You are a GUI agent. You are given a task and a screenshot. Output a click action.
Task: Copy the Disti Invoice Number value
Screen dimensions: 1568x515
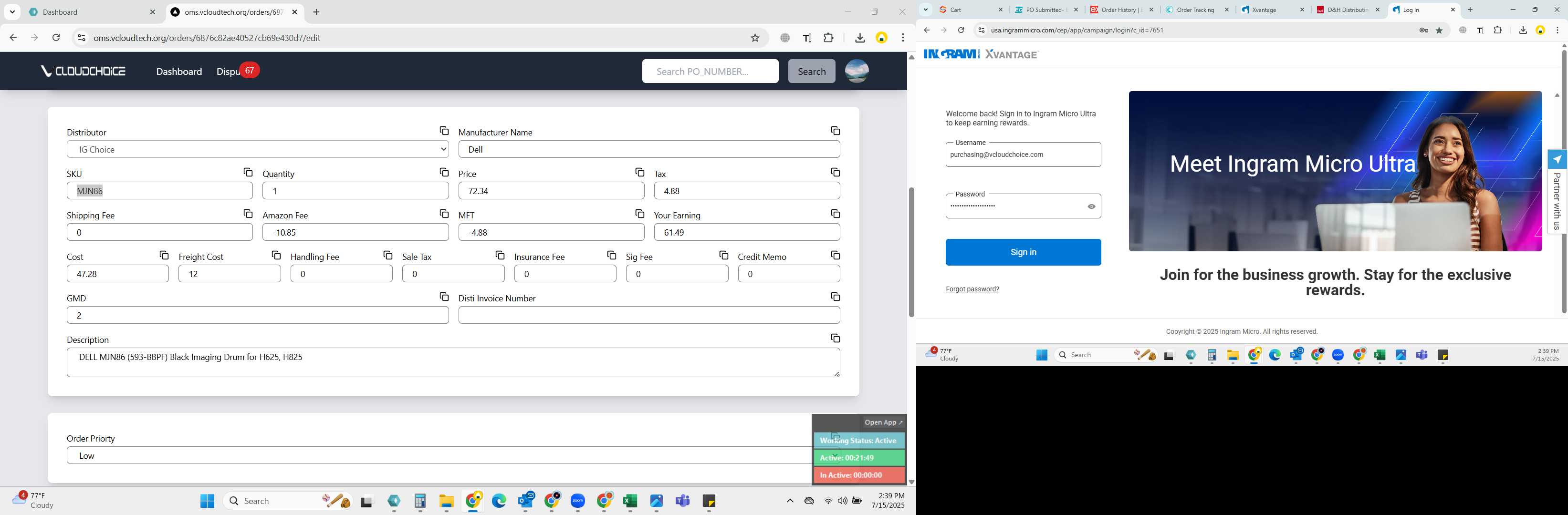pos(835,296)
